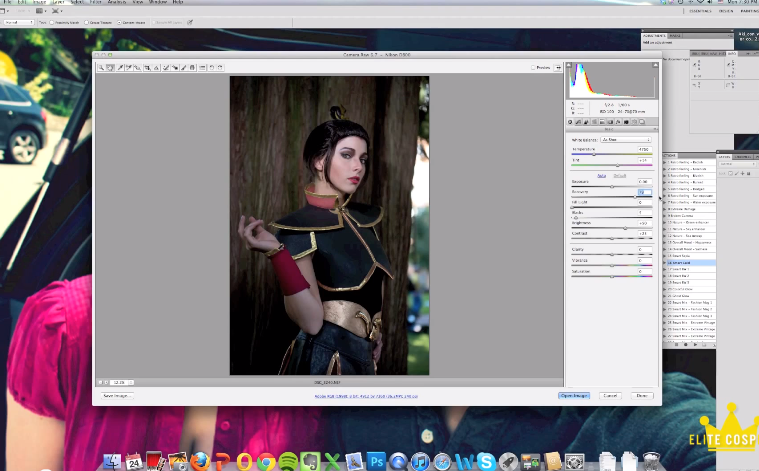The height and width of the screenshot is (471, 759).
Task: Click the Recovery value input field
Action: pyautogui.click(x=644, y=191)
